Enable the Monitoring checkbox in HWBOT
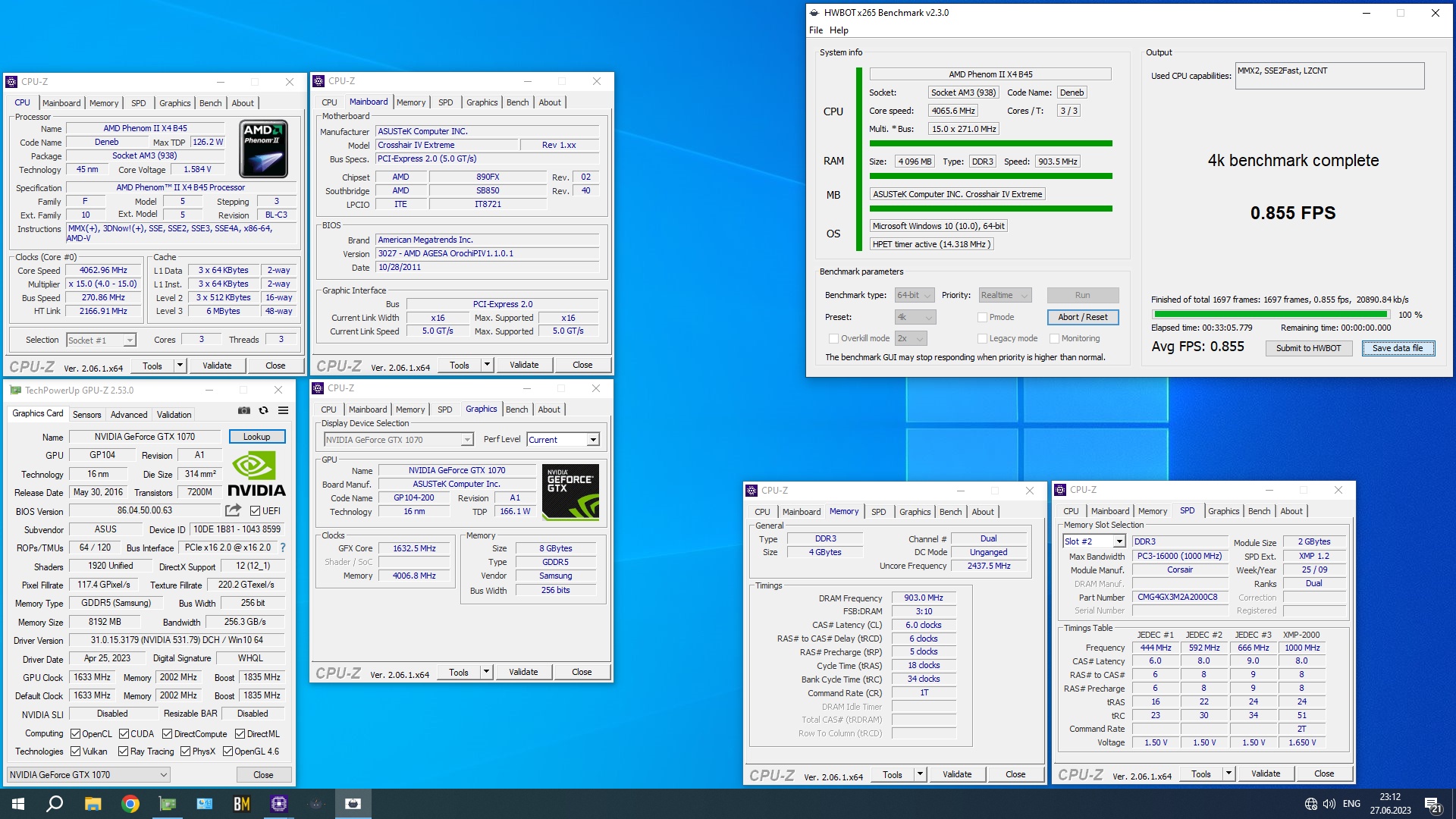The height and width of the screenshot is (819, 1456). (x=1054, y=338)
